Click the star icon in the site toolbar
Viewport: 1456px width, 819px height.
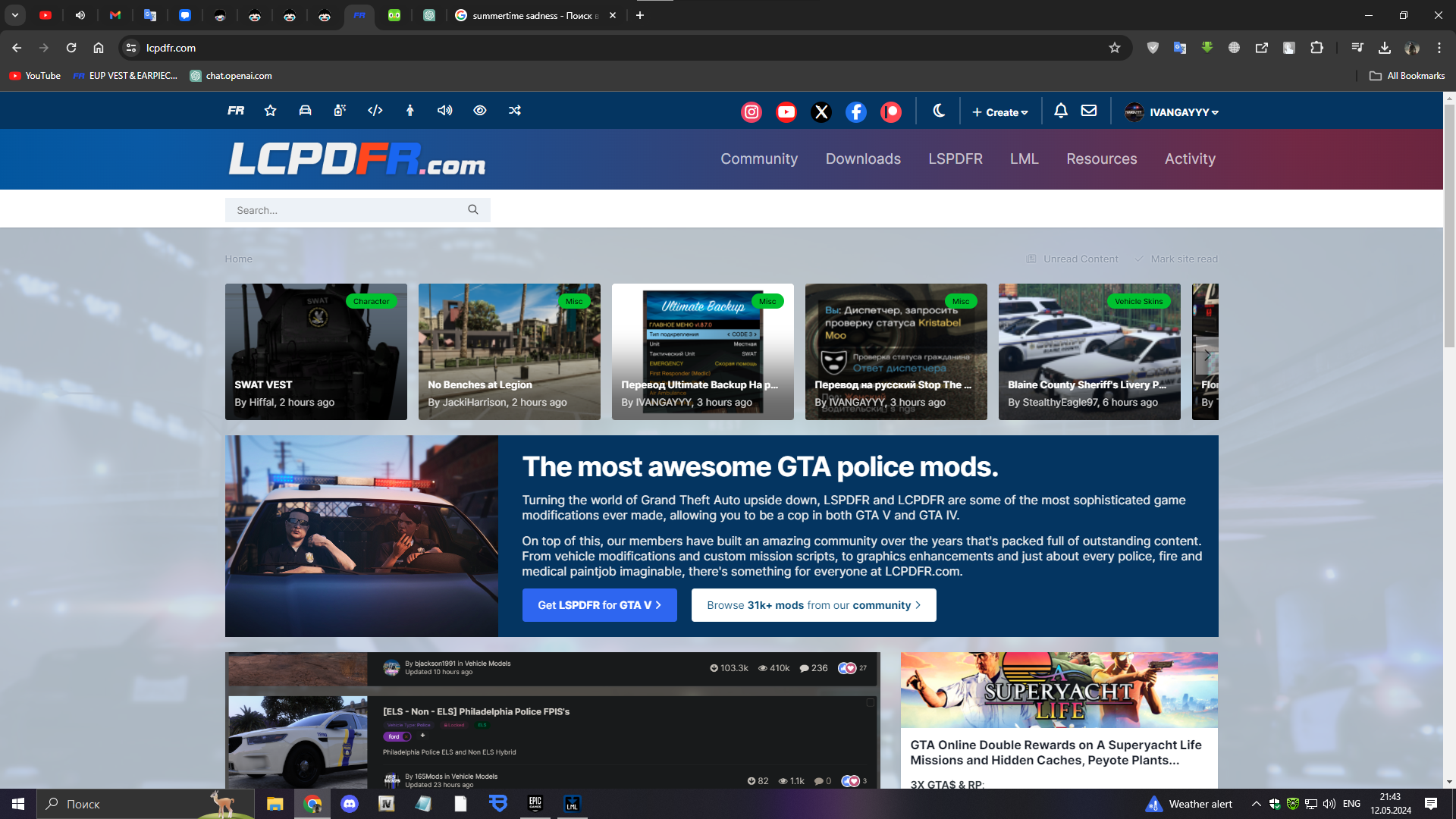[270, 111]
